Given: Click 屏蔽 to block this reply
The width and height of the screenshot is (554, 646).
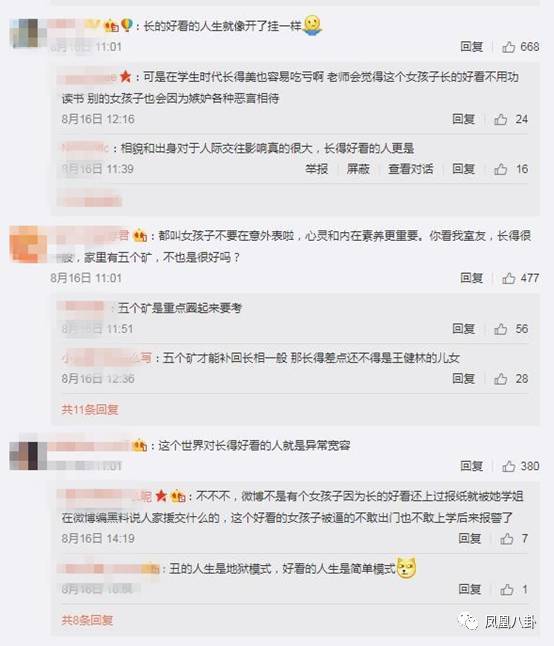Looking at the screenshot, I should point(358,169).
